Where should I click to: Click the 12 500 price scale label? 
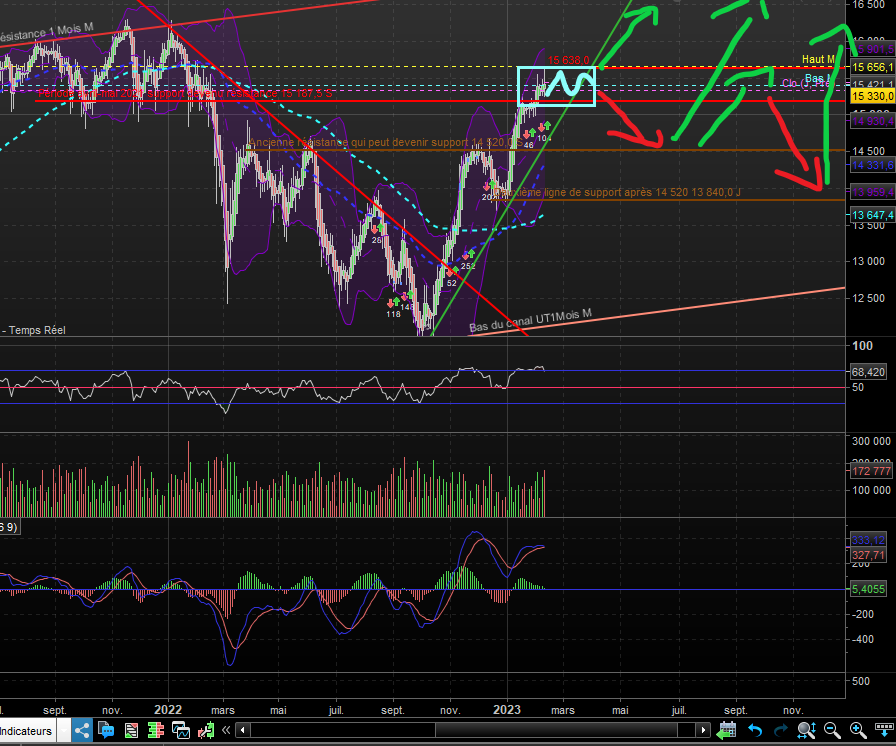pos(869,298)
